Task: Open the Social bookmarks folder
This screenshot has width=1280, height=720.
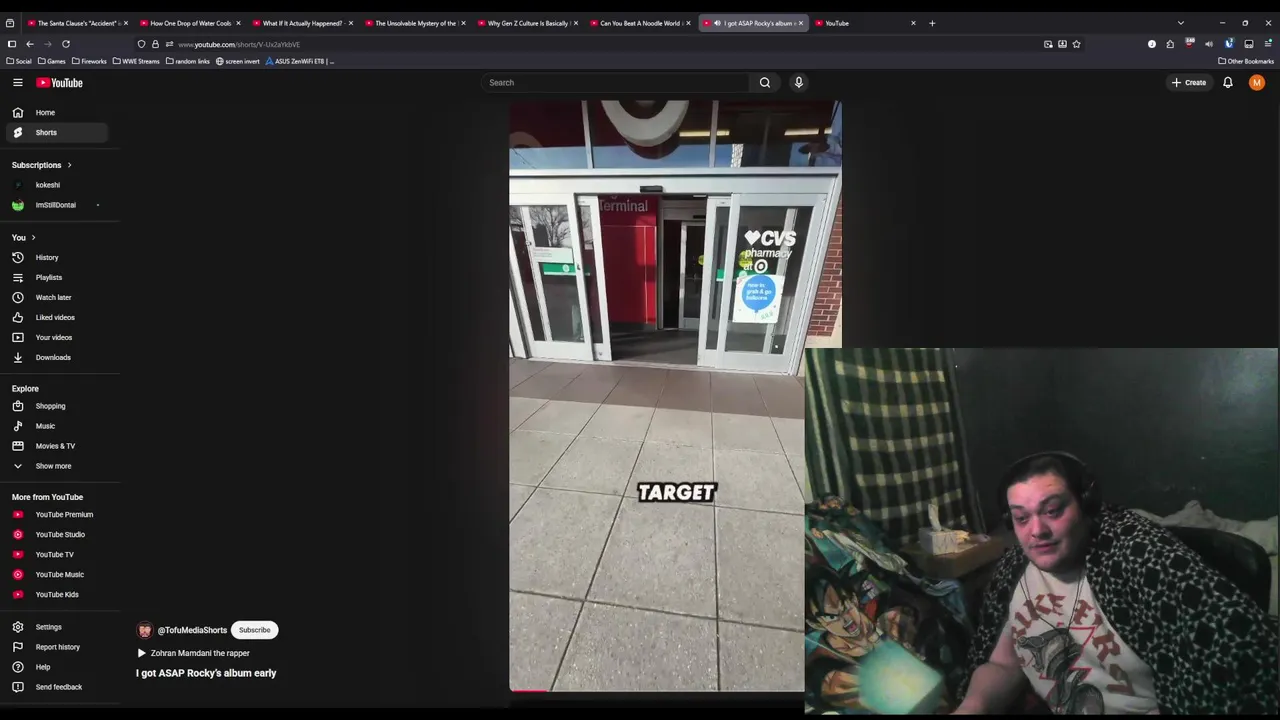Action: coord(19,61)
